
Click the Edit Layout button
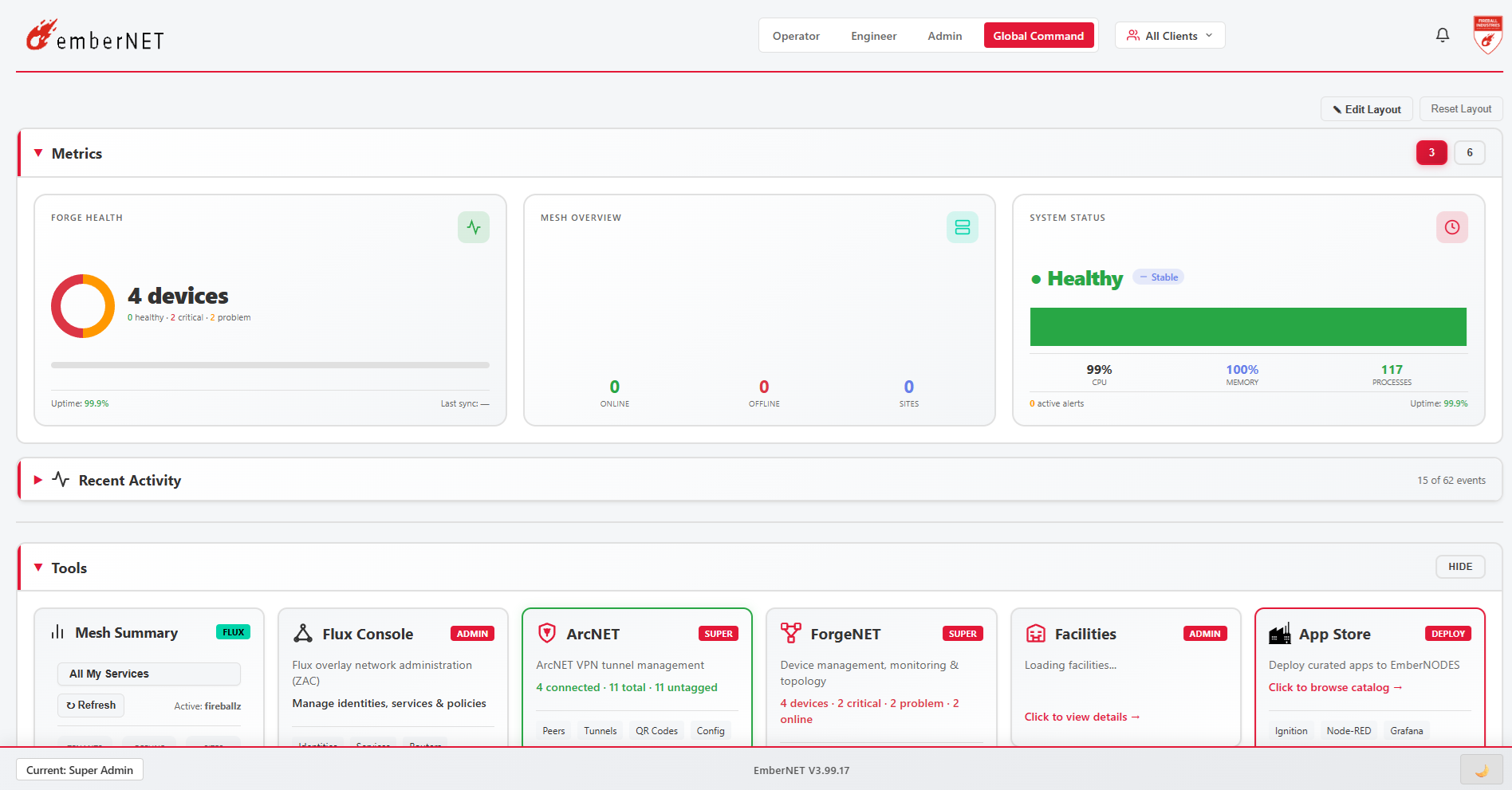[x=1366, y=108]
